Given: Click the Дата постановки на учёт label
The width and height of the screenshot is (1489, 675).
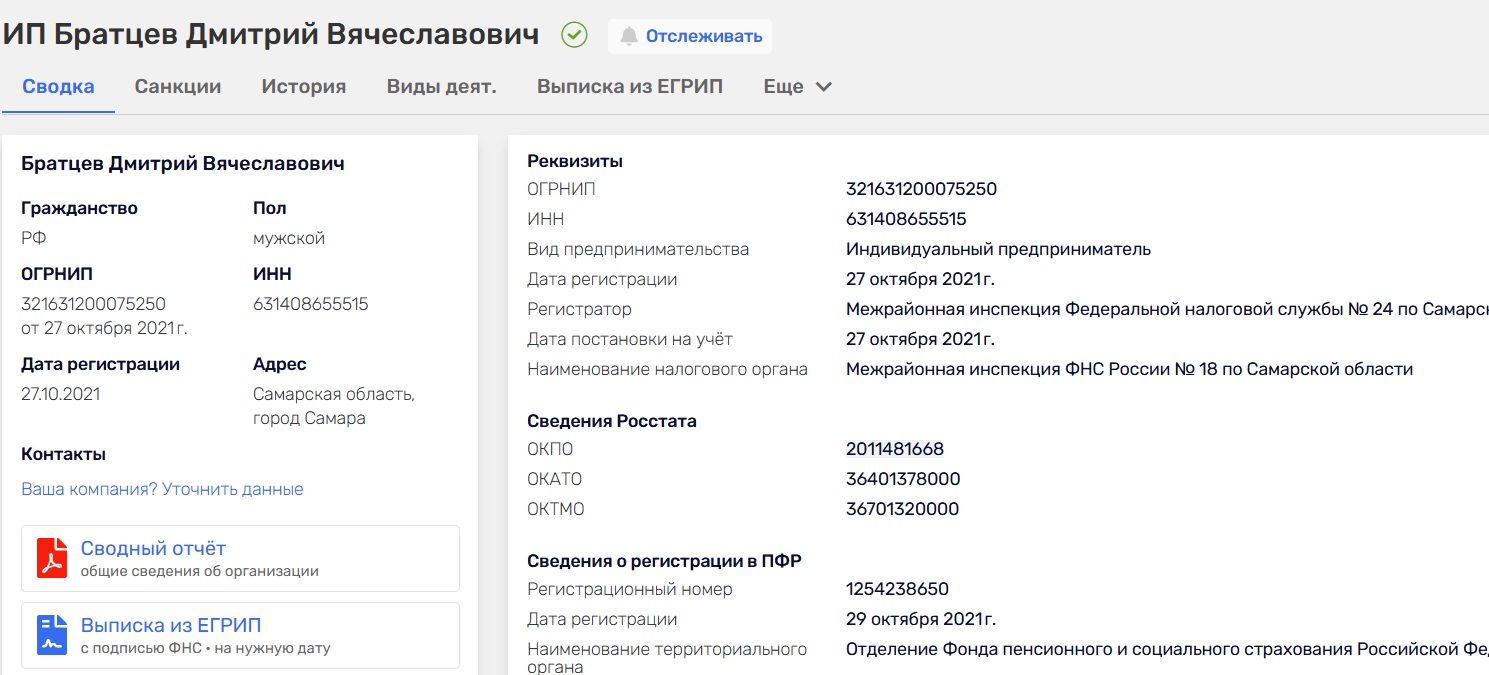Looking at the screenshot, I should pos(630,339).
